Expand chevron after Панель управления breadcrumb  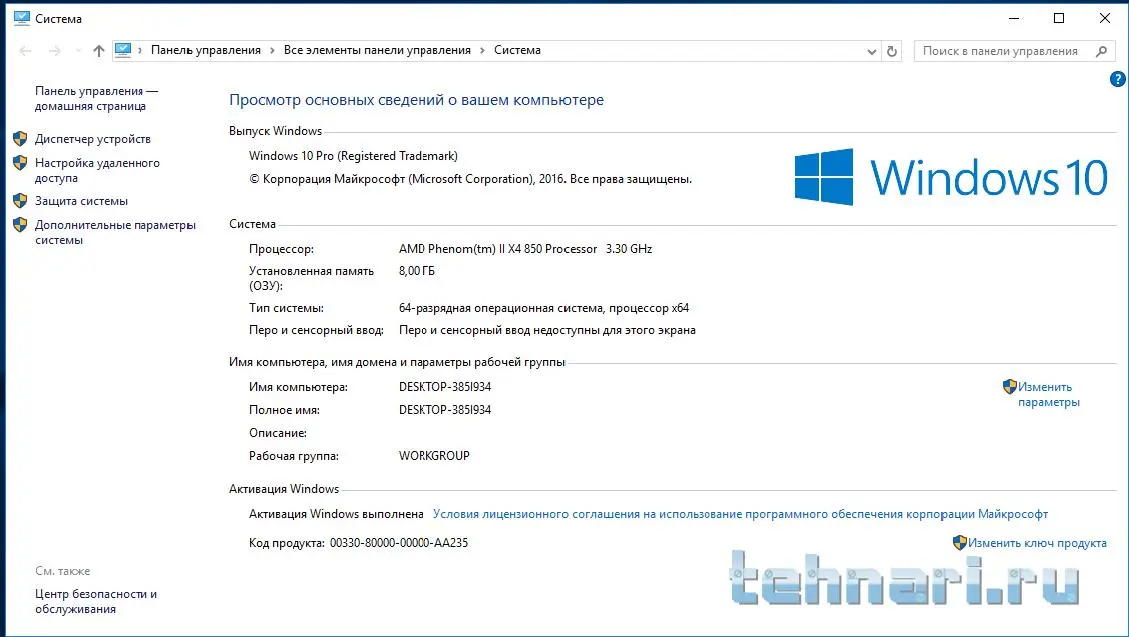pyautogui.click(x=272, y=50)
